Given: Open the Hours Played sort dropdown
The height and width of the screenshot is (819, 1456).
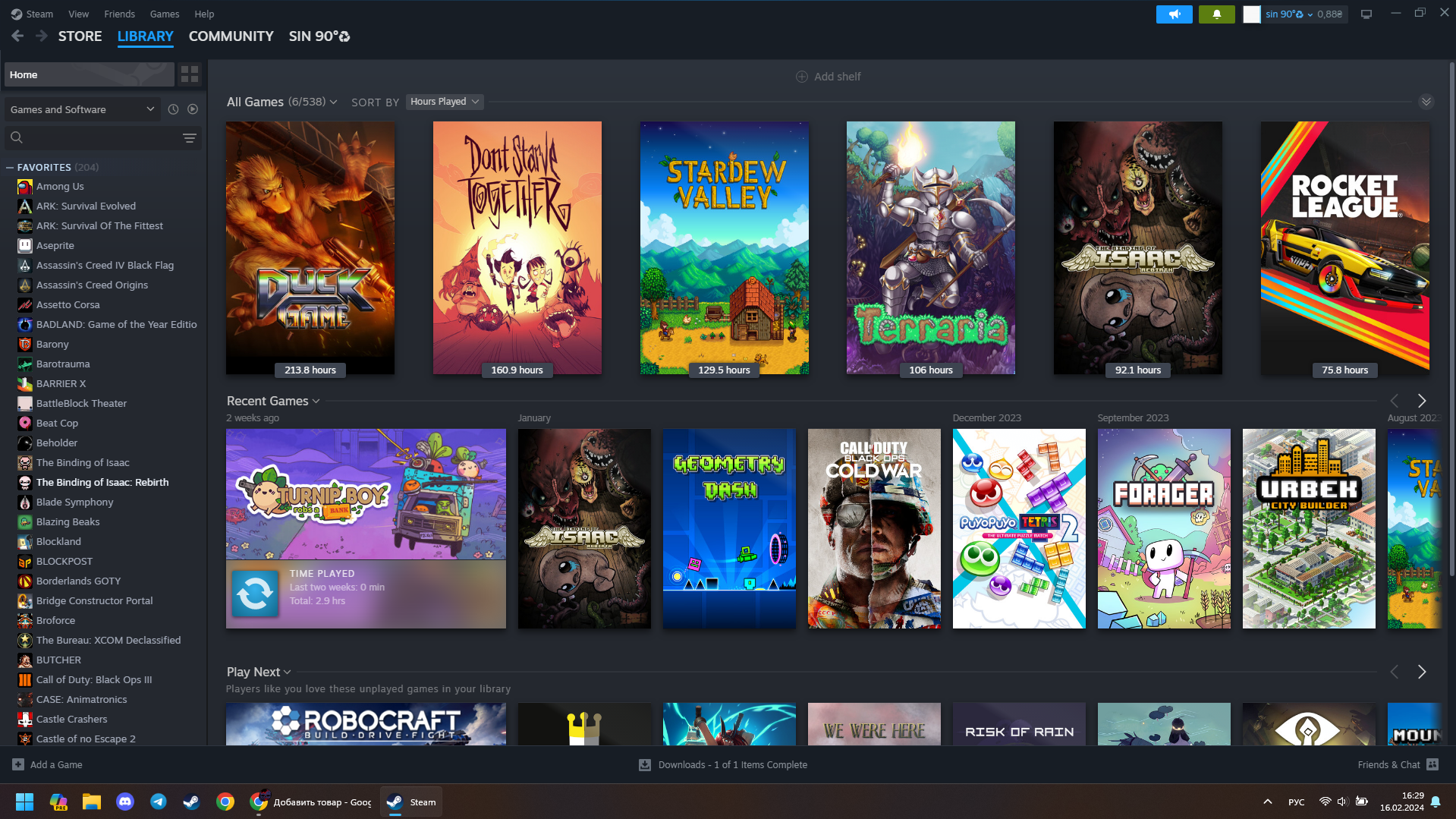Looking at the screenshot, I should pos(445,102).
